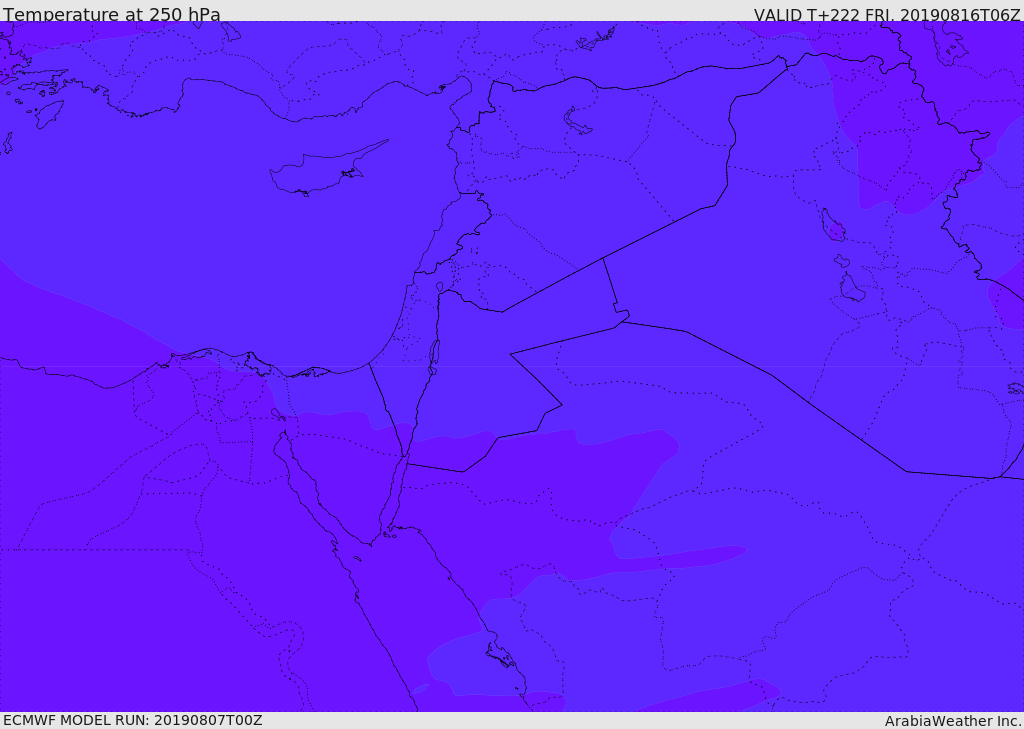1024x729 pixels.
Task: Click the 'VALID T+222 FRI. 20190816T06Z' label
Action: tap(886, 14)
